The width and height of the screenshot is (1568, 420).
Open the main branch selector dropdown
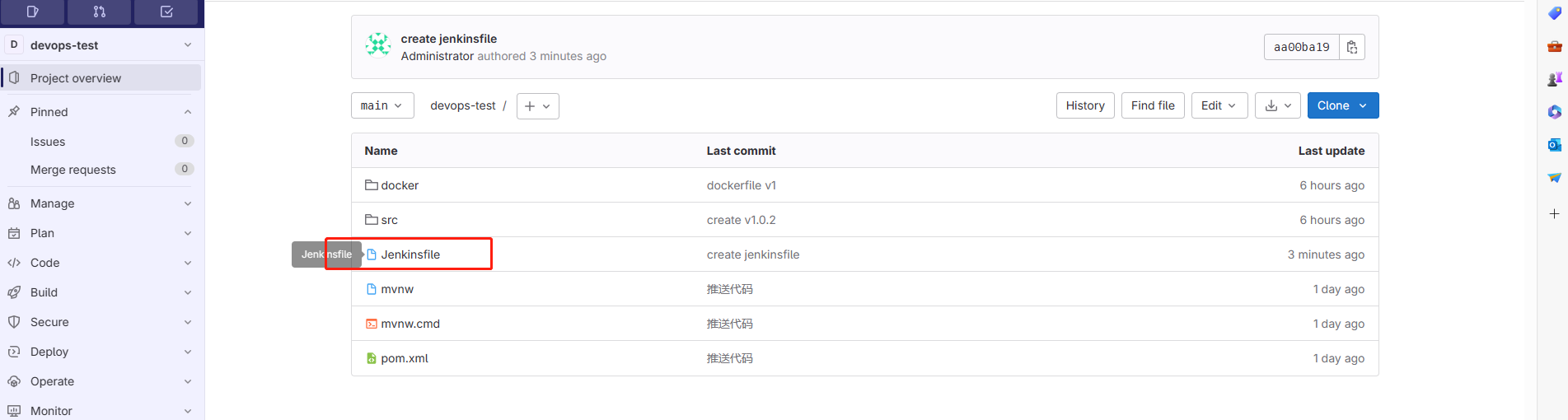(381, 105)
